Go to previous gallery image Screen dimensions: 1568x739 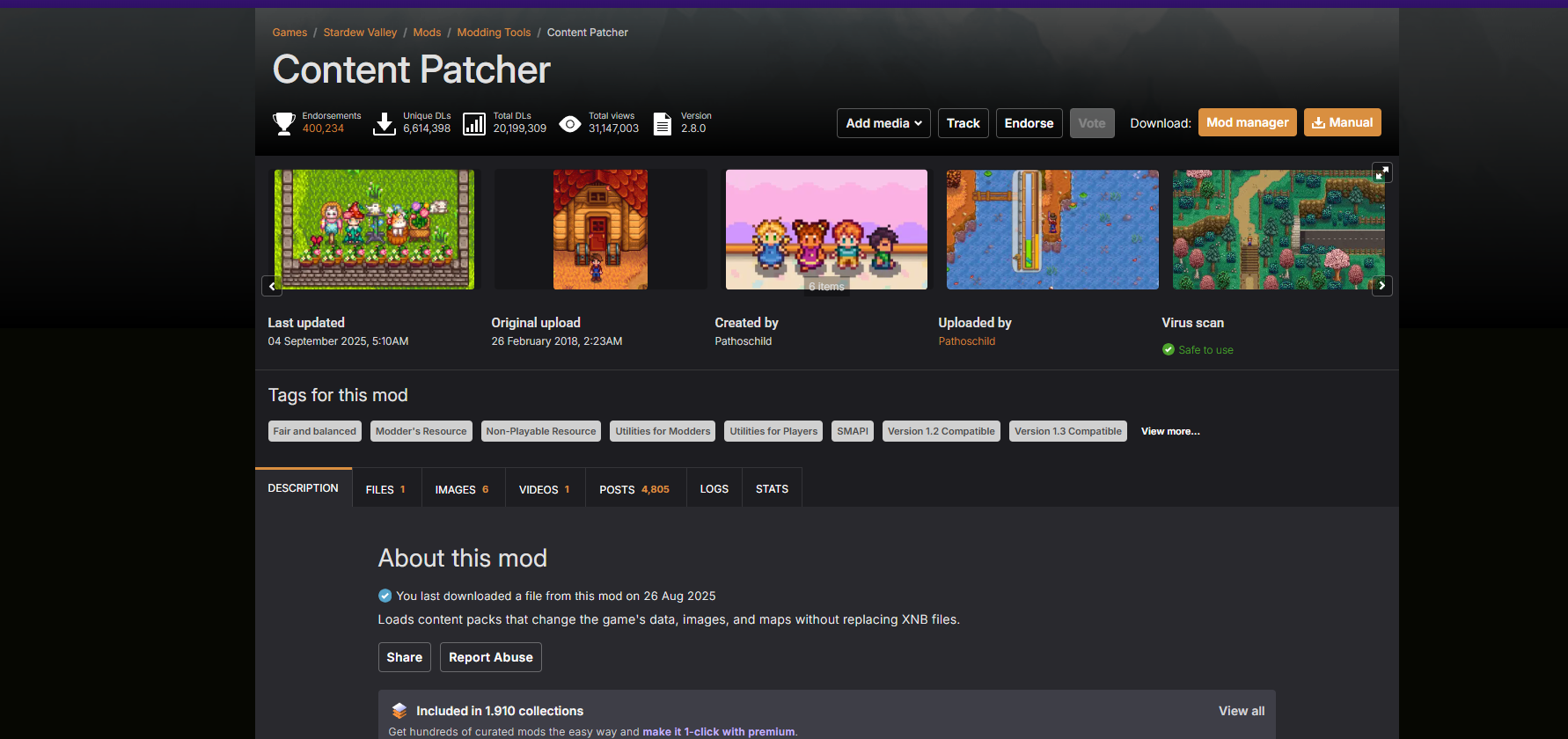click(272, 286)
